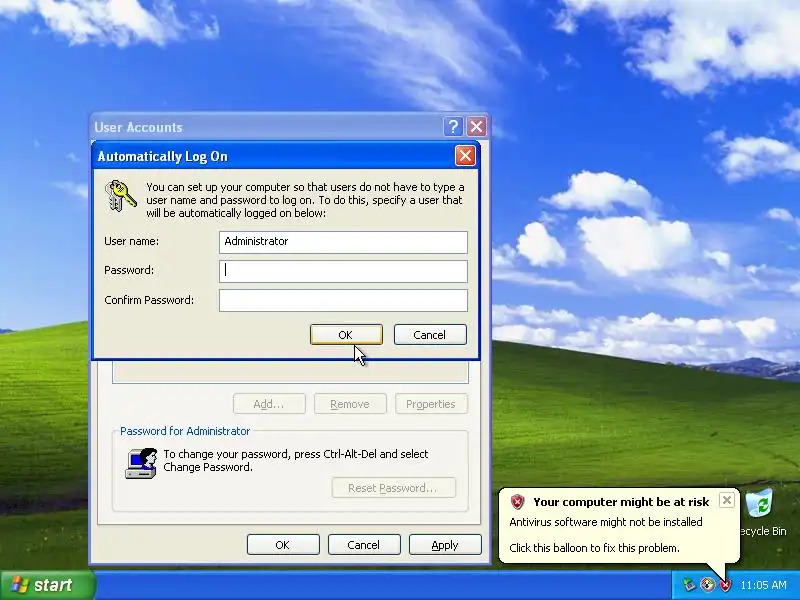Click the keys icon in logon dialog
Screen dimensions: 800x600
pyautogui.click(x=120, y=195)
